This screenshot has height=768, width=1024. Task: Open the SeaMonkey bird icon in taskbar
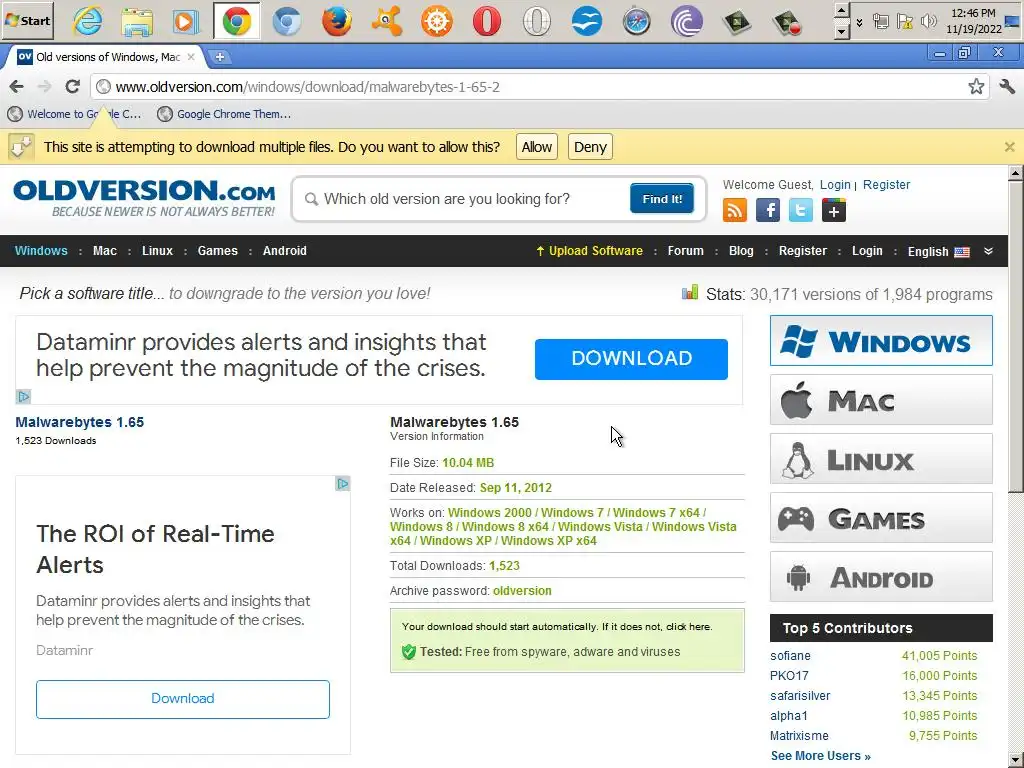[x=586, y=22]
